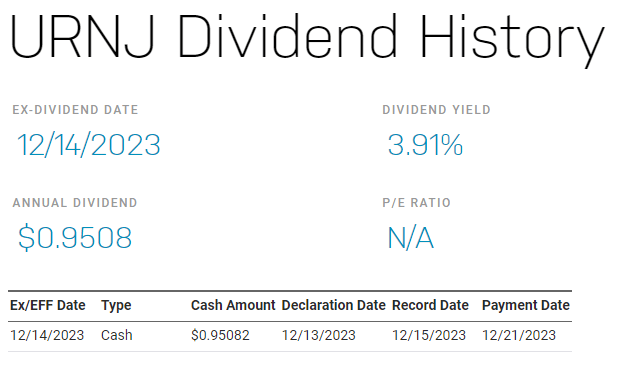620x369 pixels.
Task: Click the Cash Amount column header
Action: (x=233, y=305)
